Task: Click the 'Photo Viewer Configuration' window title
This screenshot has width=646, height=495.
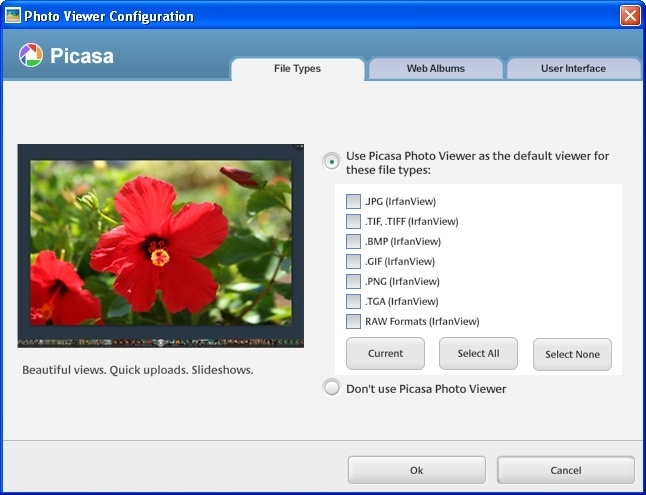Action: point(109,16)
